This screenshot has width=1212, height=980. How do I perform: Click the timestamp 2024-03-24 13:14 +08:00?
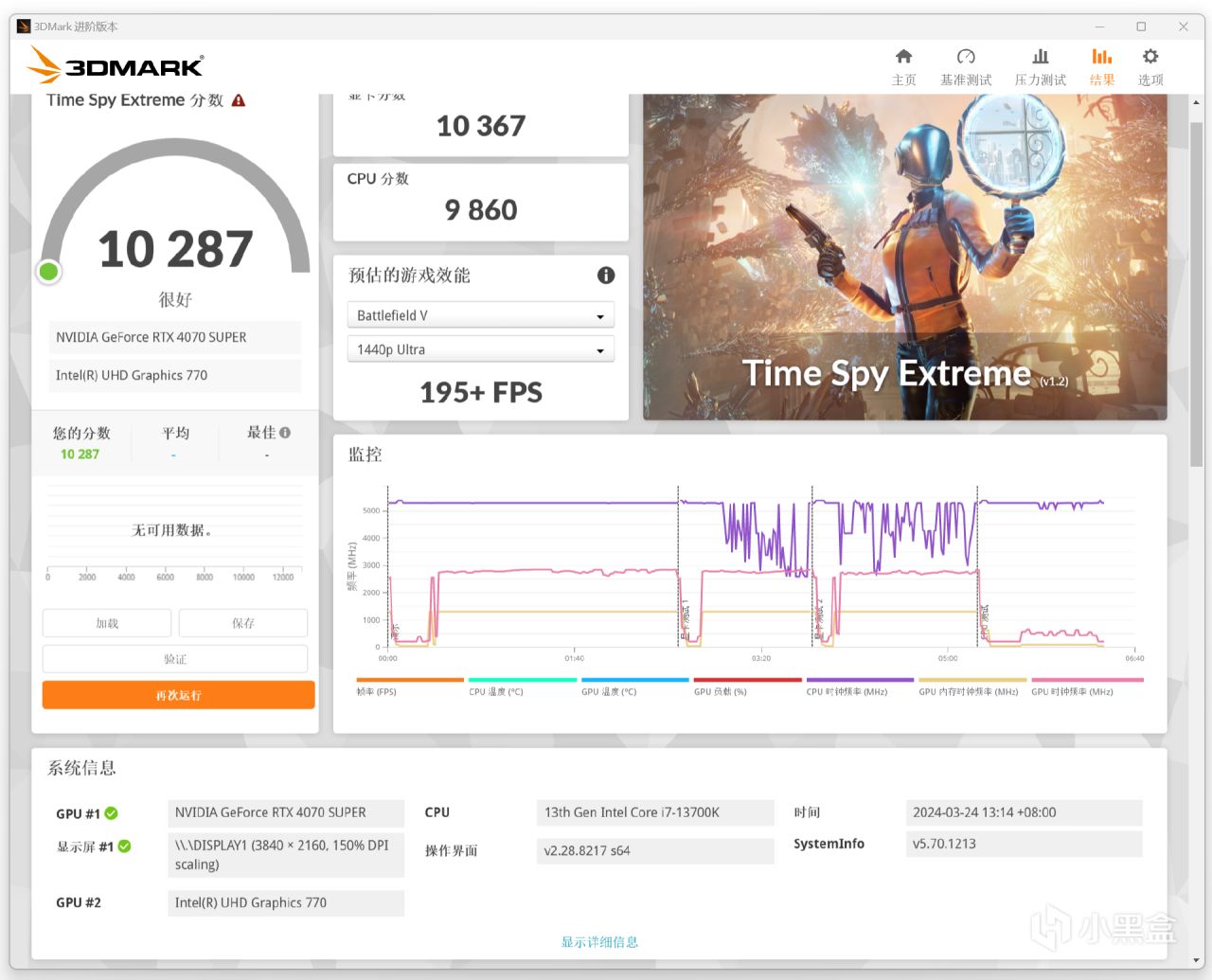coord(1024,812)
